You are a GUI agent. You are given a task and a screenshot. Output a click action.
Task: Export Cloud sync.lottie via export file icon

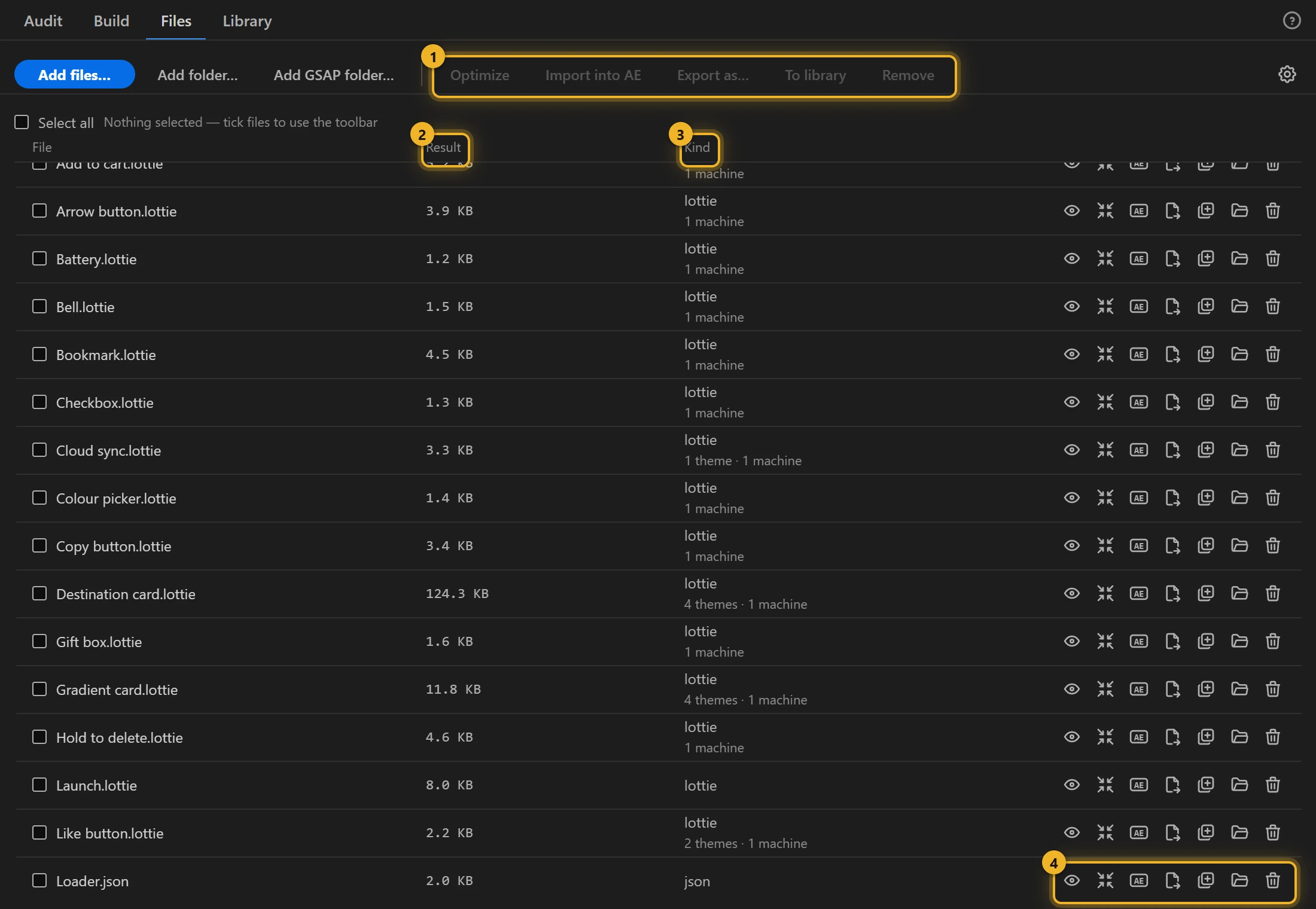coord(1172,450)
